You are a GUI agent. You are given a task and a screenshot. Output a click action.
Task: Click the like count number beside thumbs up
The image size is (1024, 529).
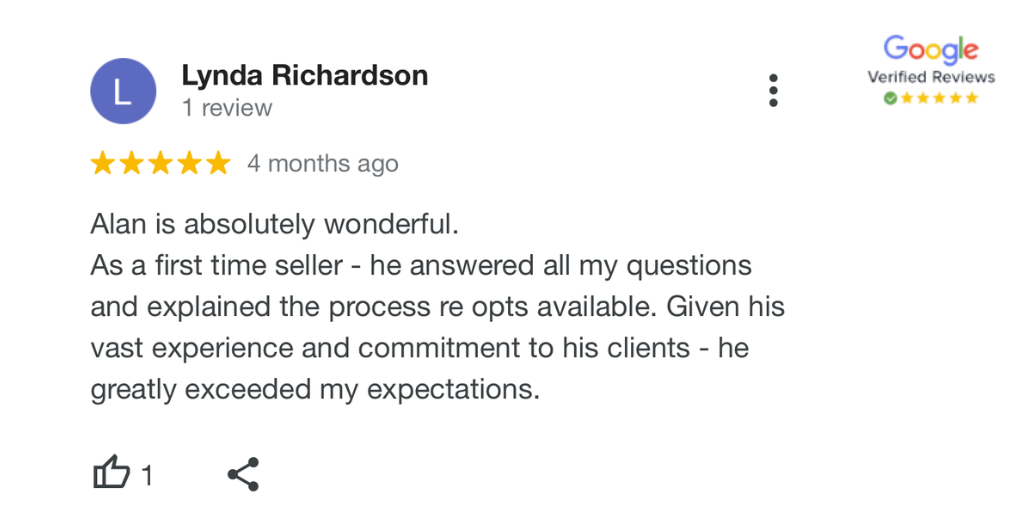point(147,475)
